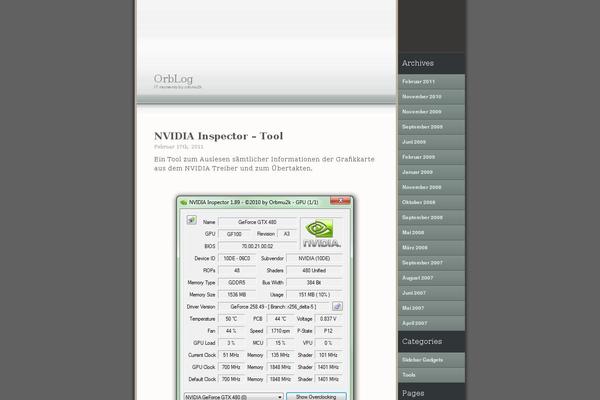Open the Februar 2011 archive
600x400 pixels.
431,82
